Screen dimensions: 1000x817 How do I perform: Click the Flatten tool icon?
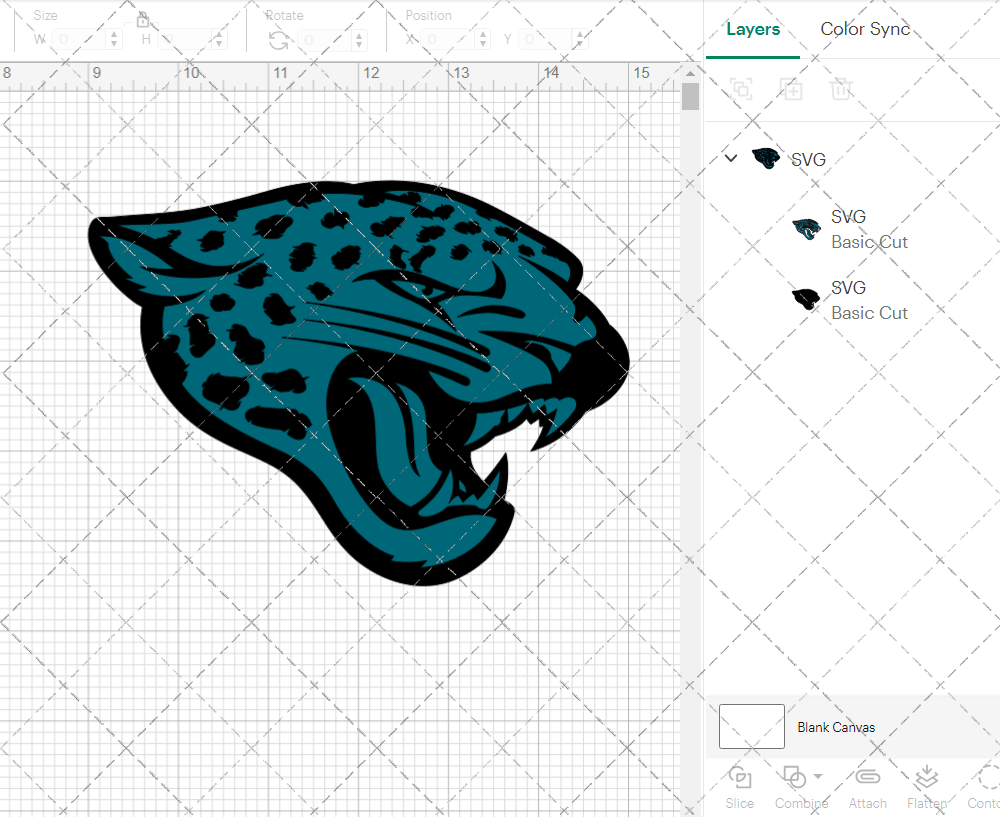click(927, 778)
